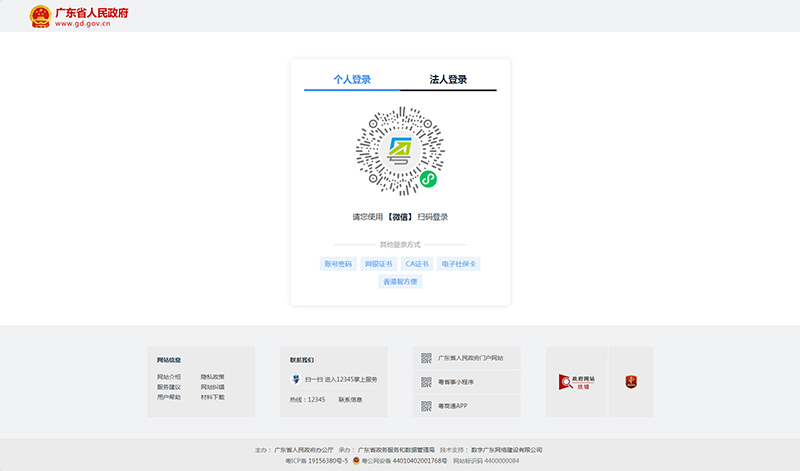
Task: Click the 12345 scan icon under 联系我们
Action: 296,379
